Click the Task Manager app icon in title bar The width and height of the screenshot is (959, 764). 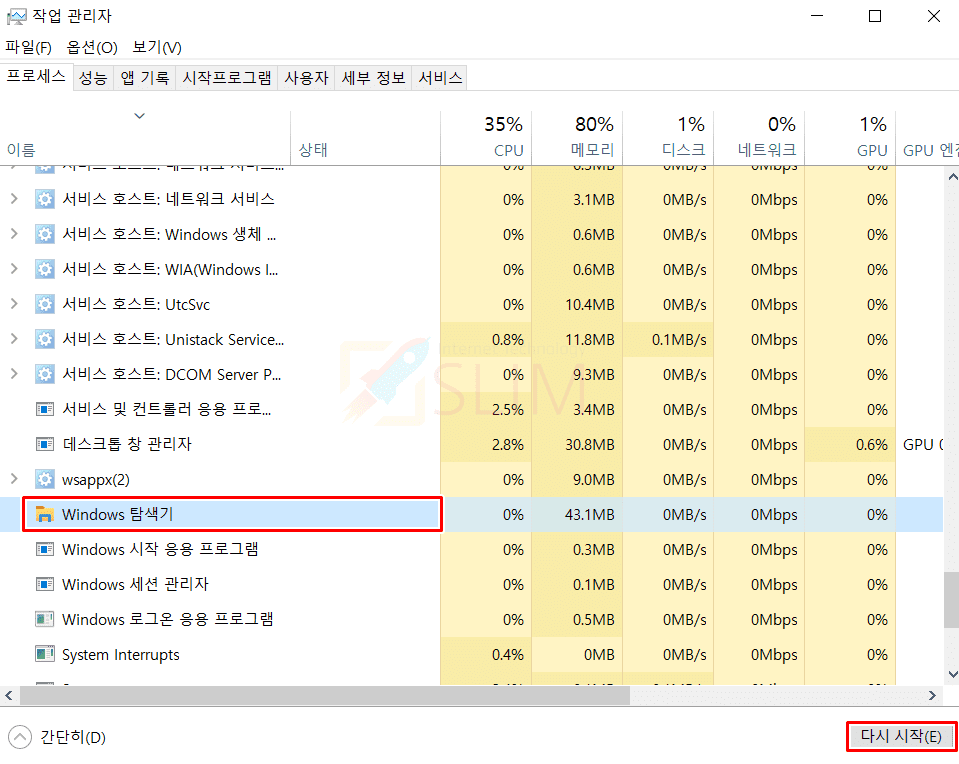coord(16,17)
